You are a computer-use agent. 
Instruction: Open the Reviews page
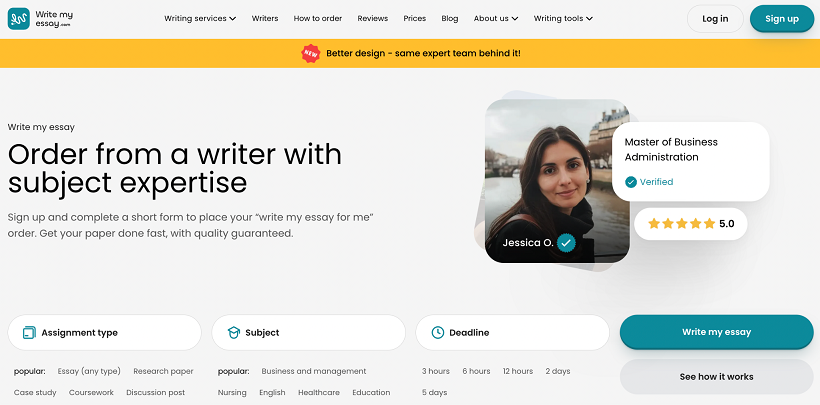click(x=373, y=18)
